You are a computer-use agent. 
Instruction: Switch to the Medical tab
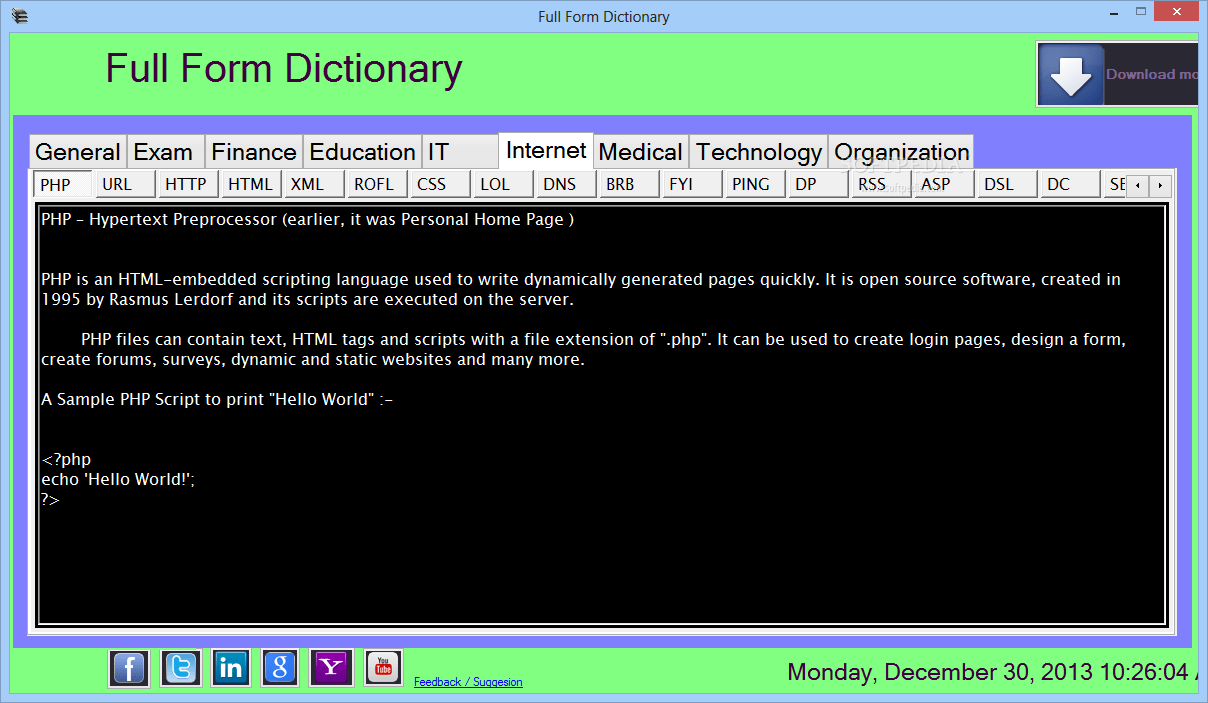(x=640, y=151)
